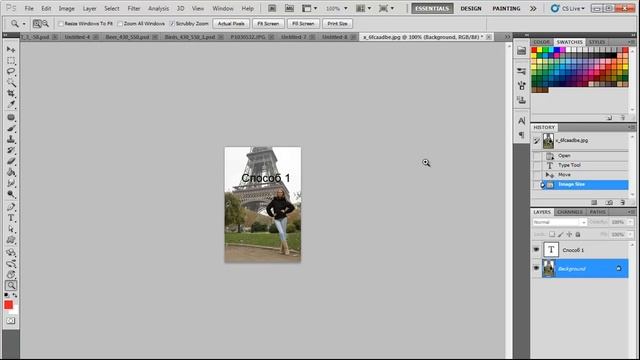The image size is (640, 360).
Task: Open the layer blending mode dropdown
Action: [x=560, y=222]
